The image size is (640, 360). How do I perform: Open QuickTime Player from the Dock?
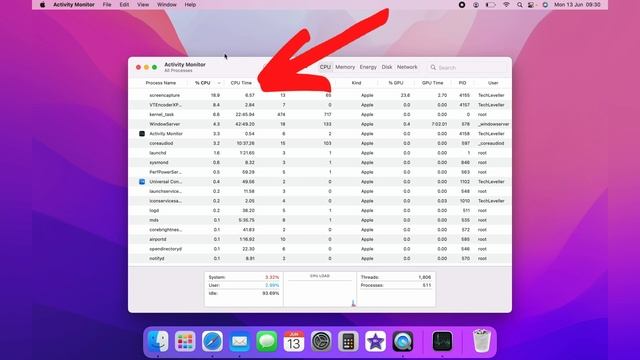click(x=403, y=341)
